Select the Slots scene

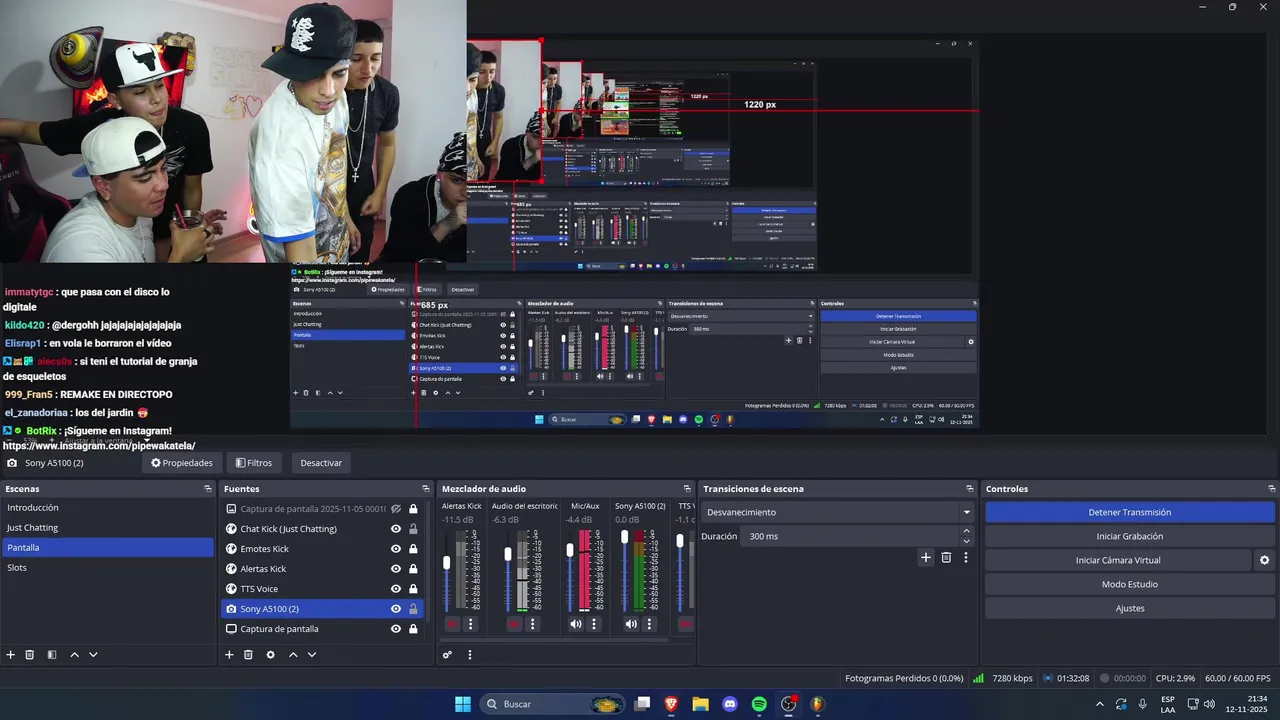107,568
